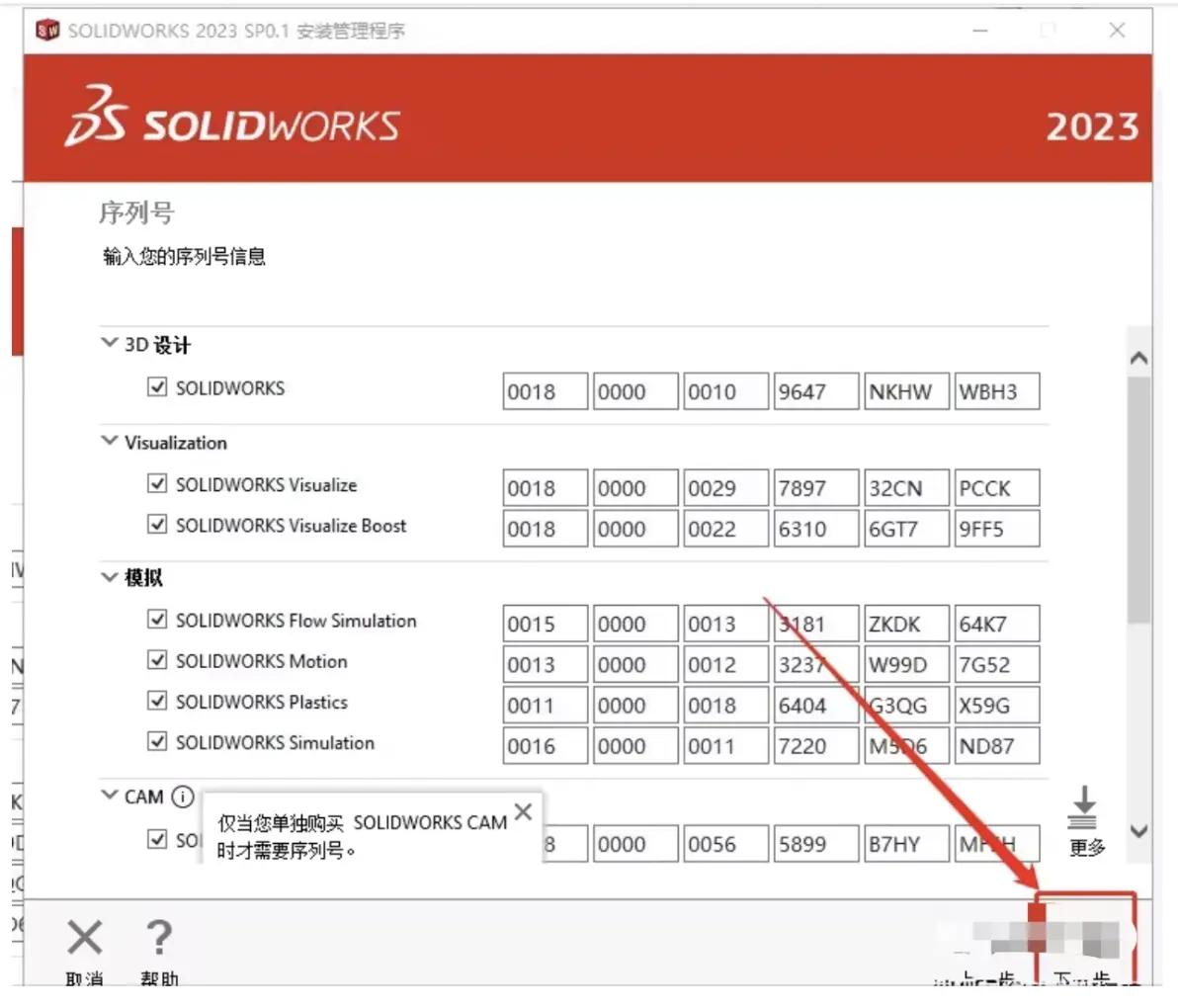Viewport: 1178px width, 1008px height.
Task: Minimize the installation manager window
Action: [980, 31]
